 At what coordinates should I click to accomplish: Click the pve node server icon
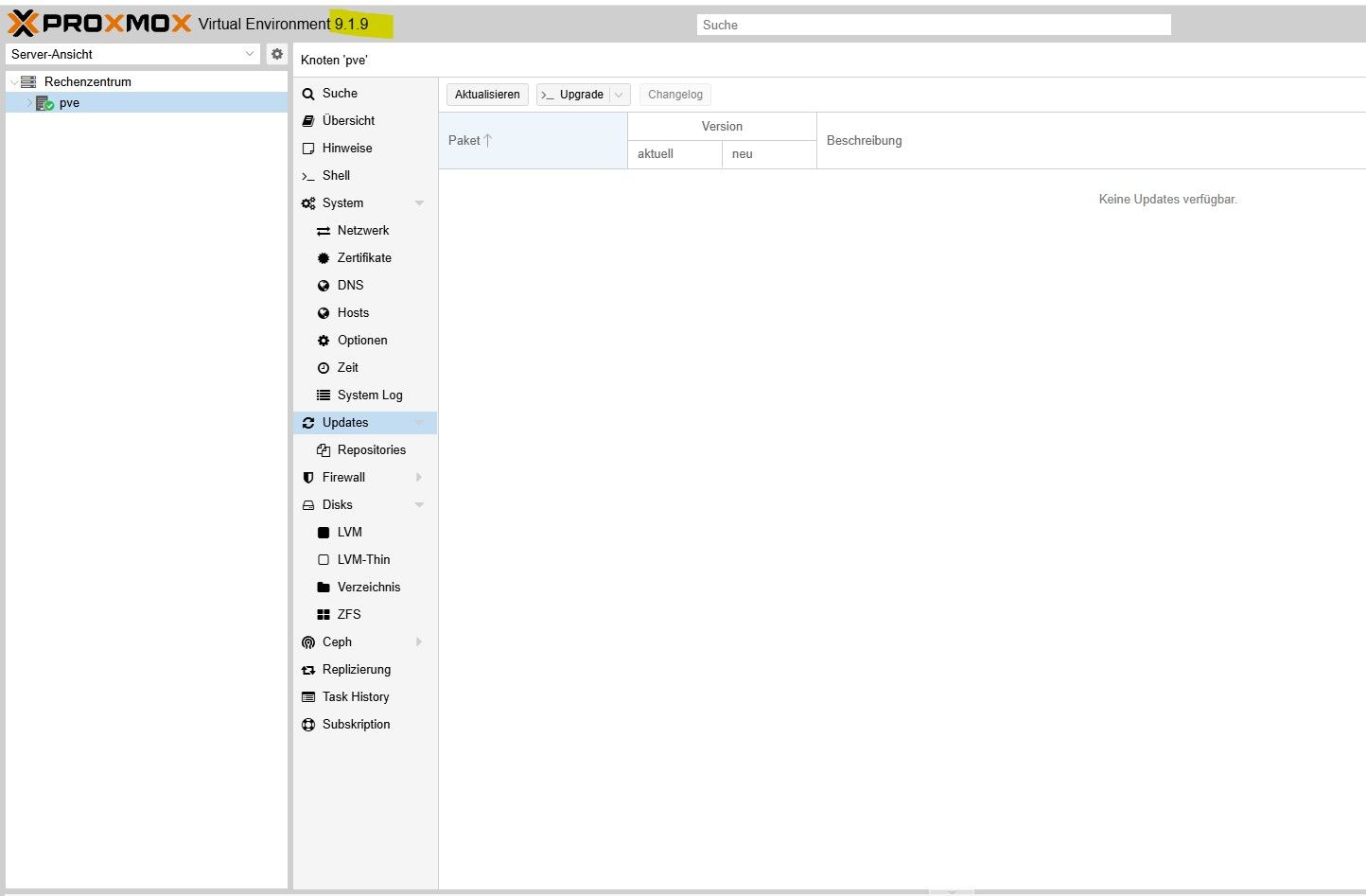(44, 103)
